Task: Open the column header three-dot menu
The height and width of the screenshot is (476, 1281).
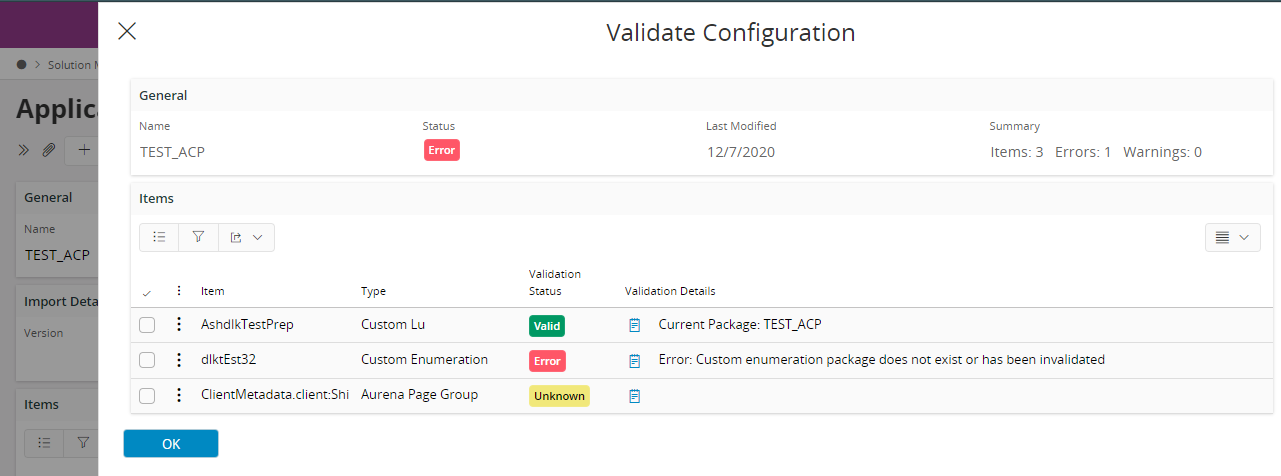Action: pos(179,291)
